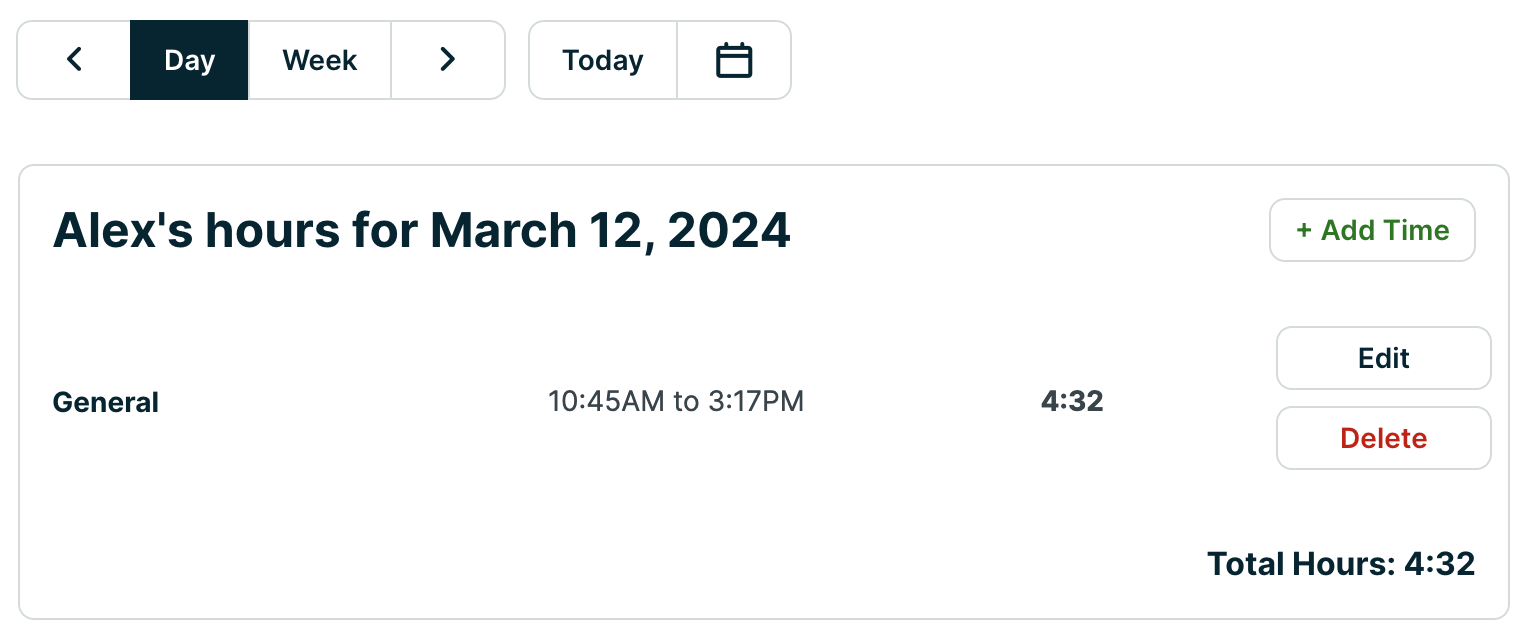Switch to the Week view
Viewport: 1522px width, 632px height.
click(x=320, y=60)
